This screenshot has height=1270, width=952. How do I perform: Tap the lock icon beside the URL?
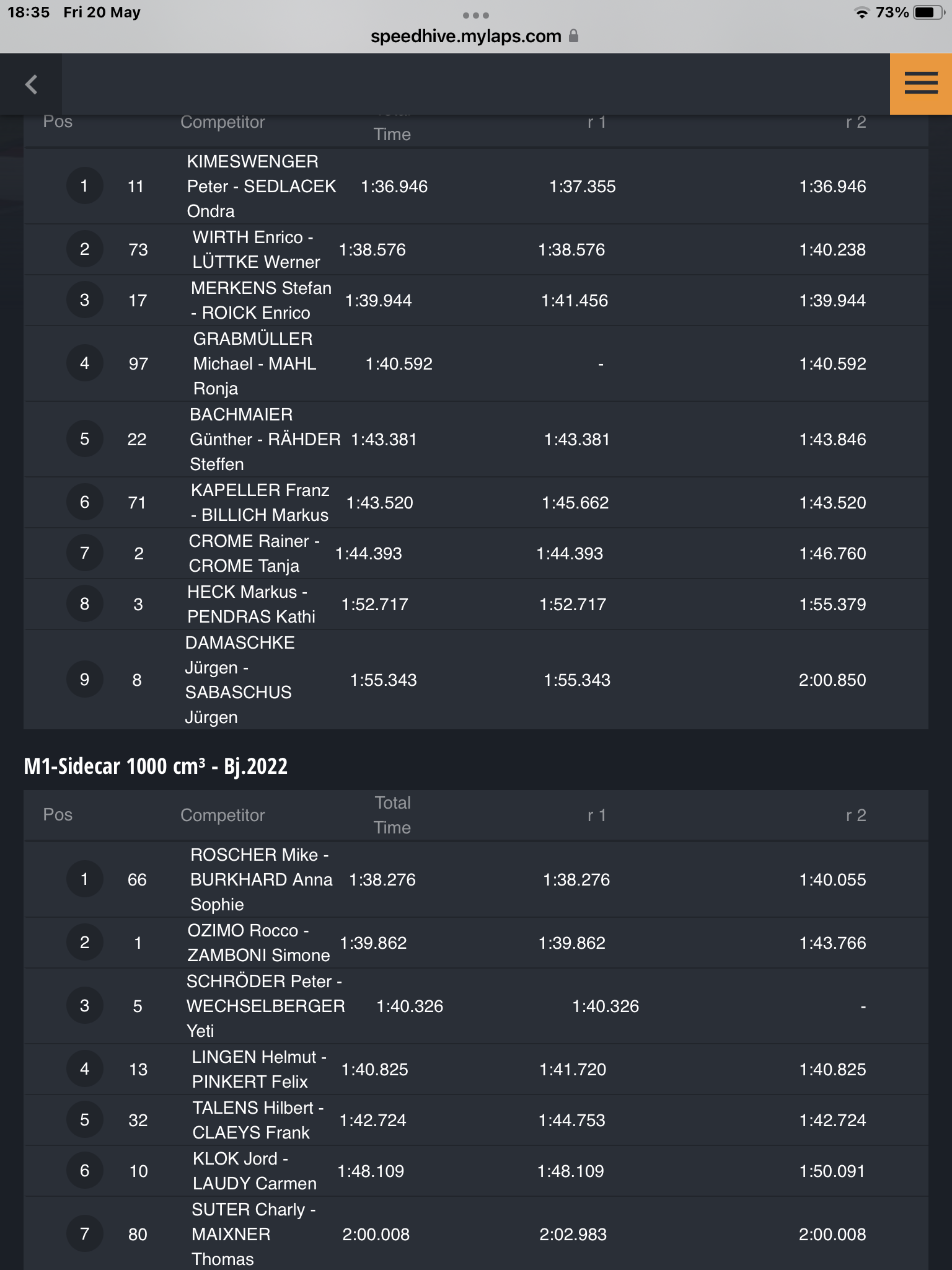click(573, 36)
